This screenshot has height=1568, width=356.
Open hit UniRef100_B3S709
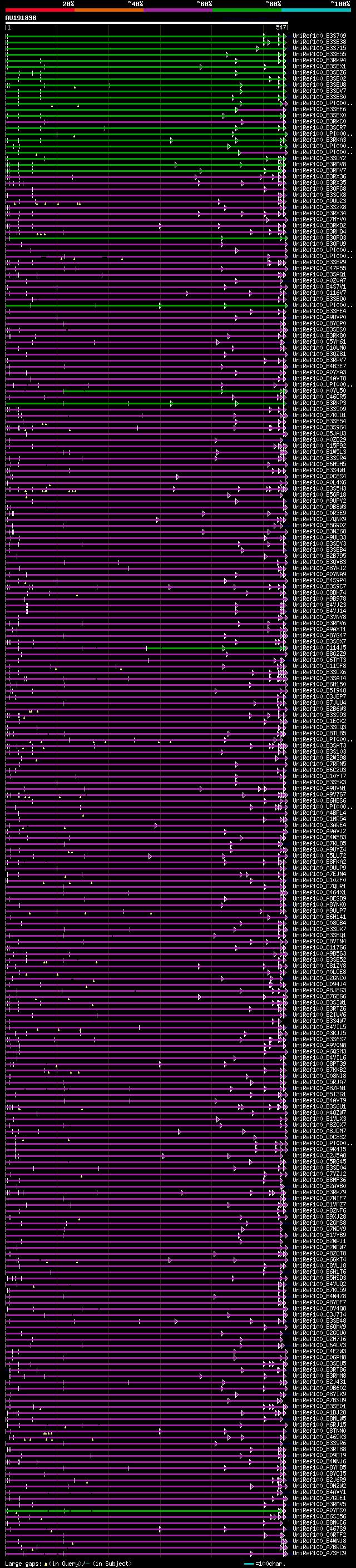pos(319,36)
